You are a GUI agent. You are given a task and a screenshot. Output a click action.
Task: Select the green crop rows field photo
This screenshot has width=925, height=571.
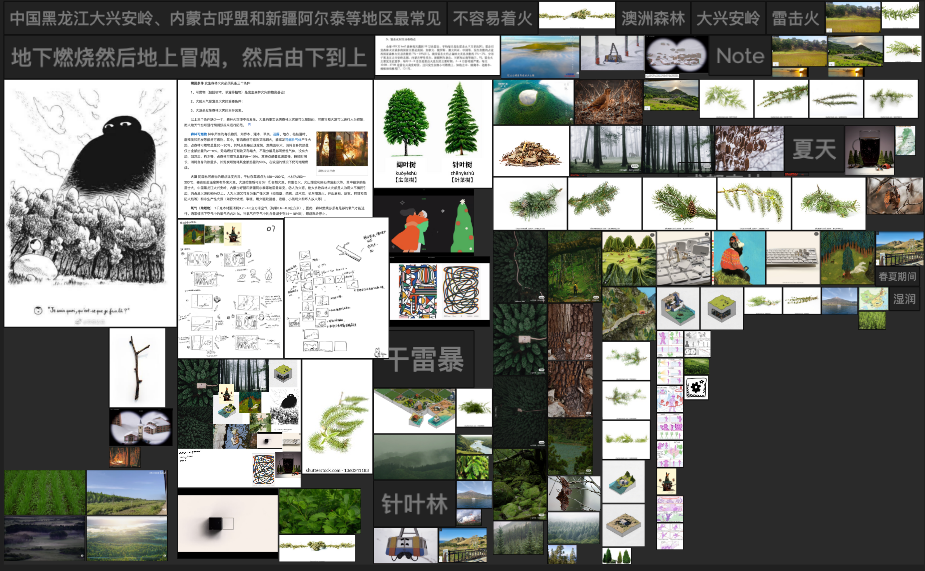click(x=45, y=493)
